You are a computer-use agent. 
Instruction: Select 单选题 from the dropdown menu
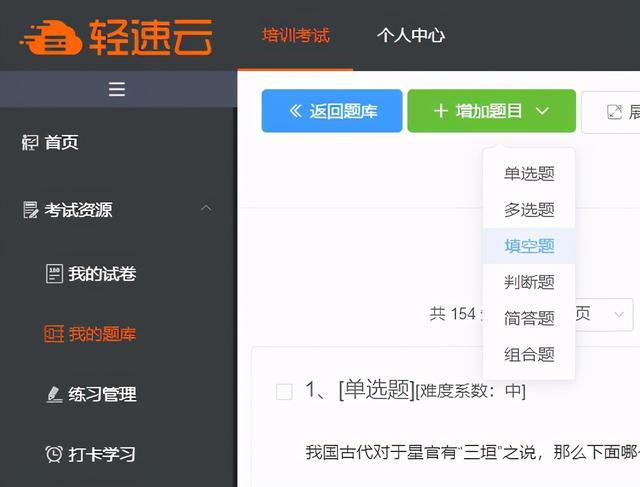529,174
